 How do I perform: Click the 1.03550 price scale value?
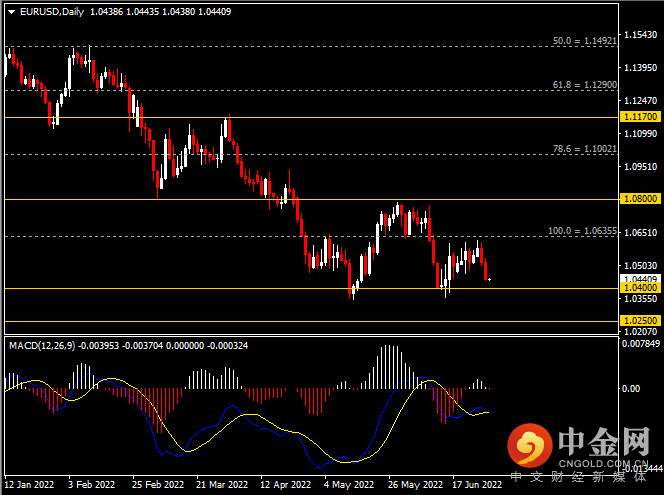pyautogui.click(x=641, y=299)
